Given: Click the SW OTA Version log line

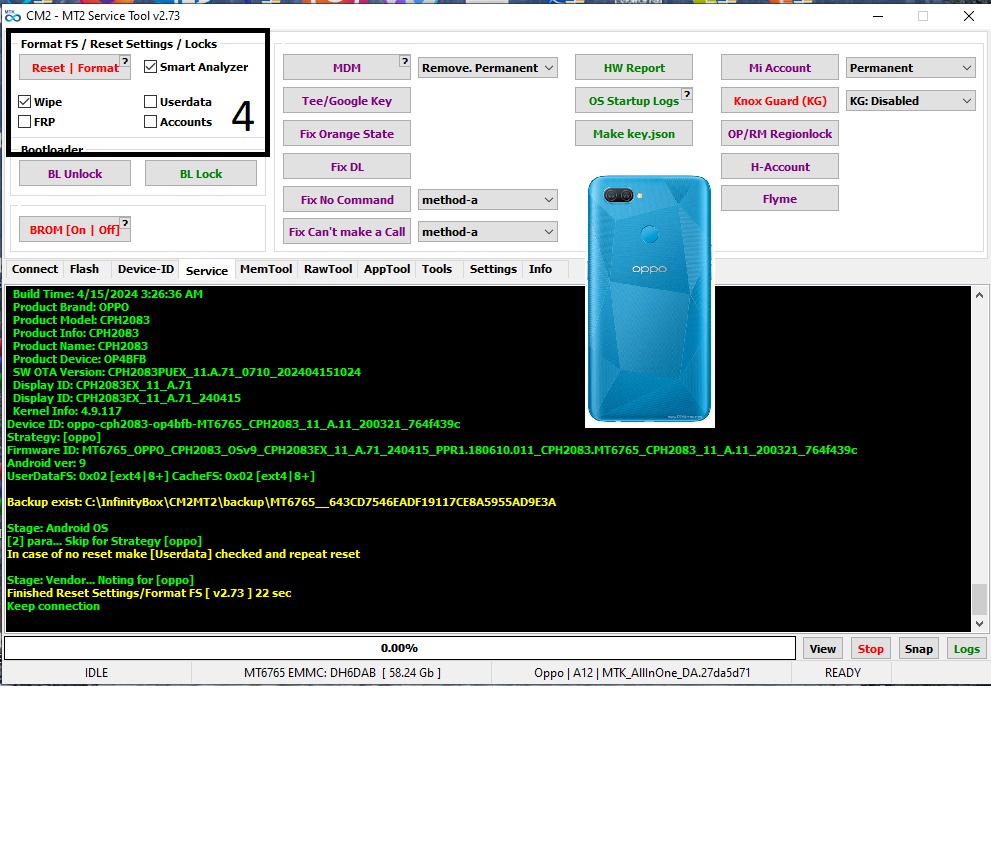Looking at the screenshot, I should (186, 372).
